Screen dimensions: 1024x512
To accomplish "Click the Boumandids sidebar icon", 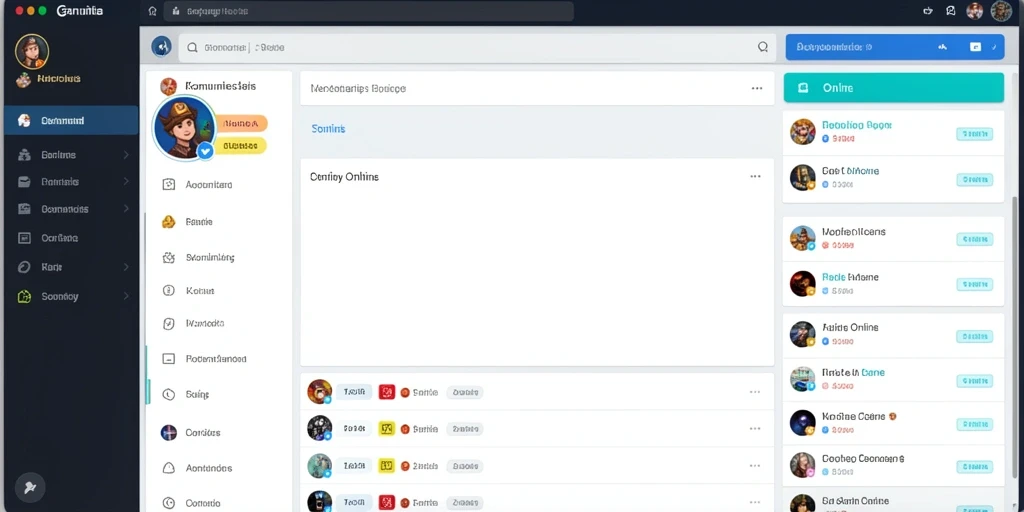I will pyautogui.click(x=24, y=209).
